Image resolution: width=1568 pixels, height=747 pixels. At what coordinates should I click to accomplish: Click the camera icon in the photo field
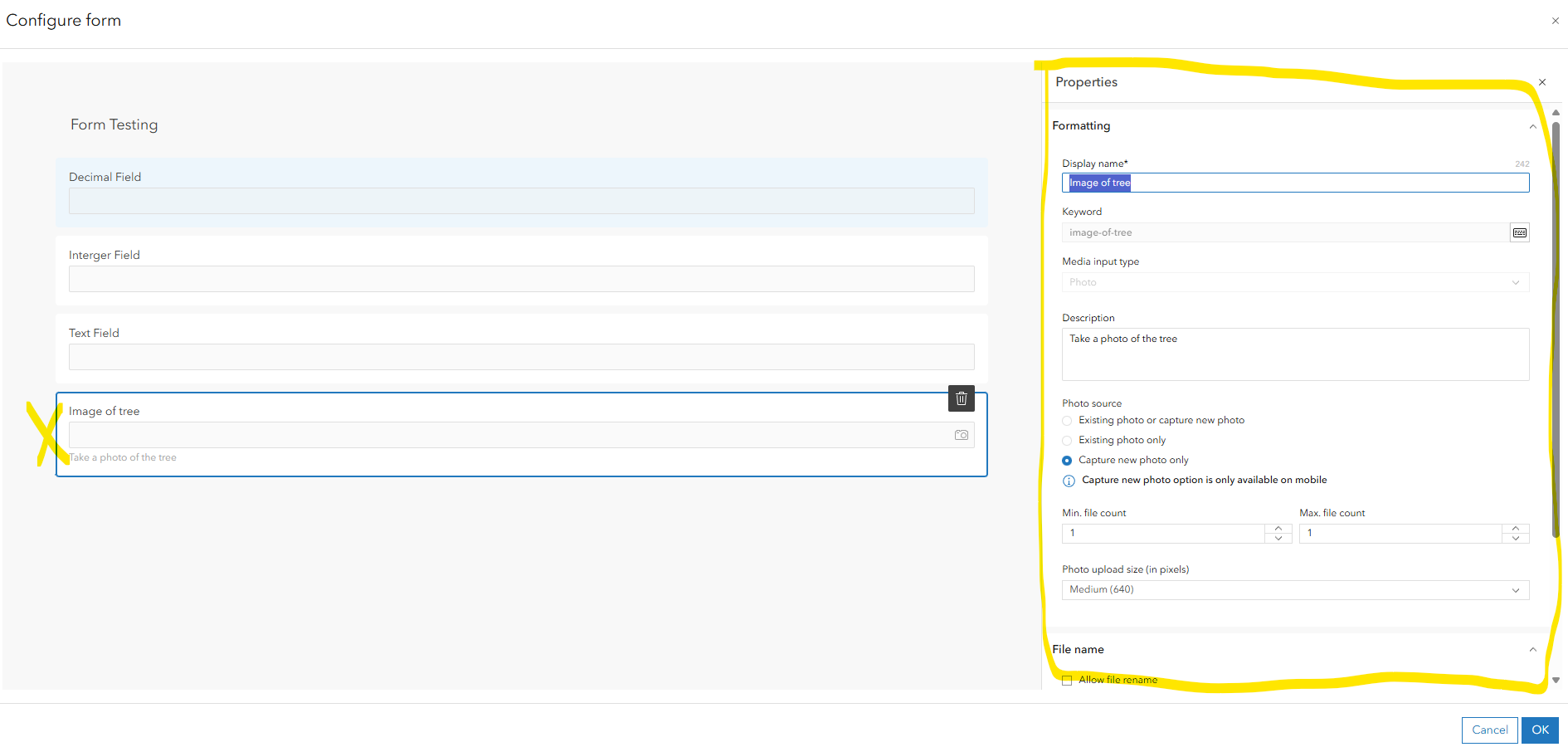pos(961,434)
